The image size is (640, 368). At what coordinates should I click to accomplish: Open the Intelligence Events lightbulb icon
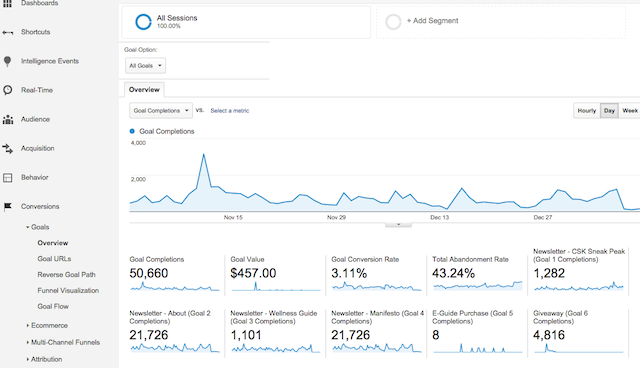tap(7, 61)
